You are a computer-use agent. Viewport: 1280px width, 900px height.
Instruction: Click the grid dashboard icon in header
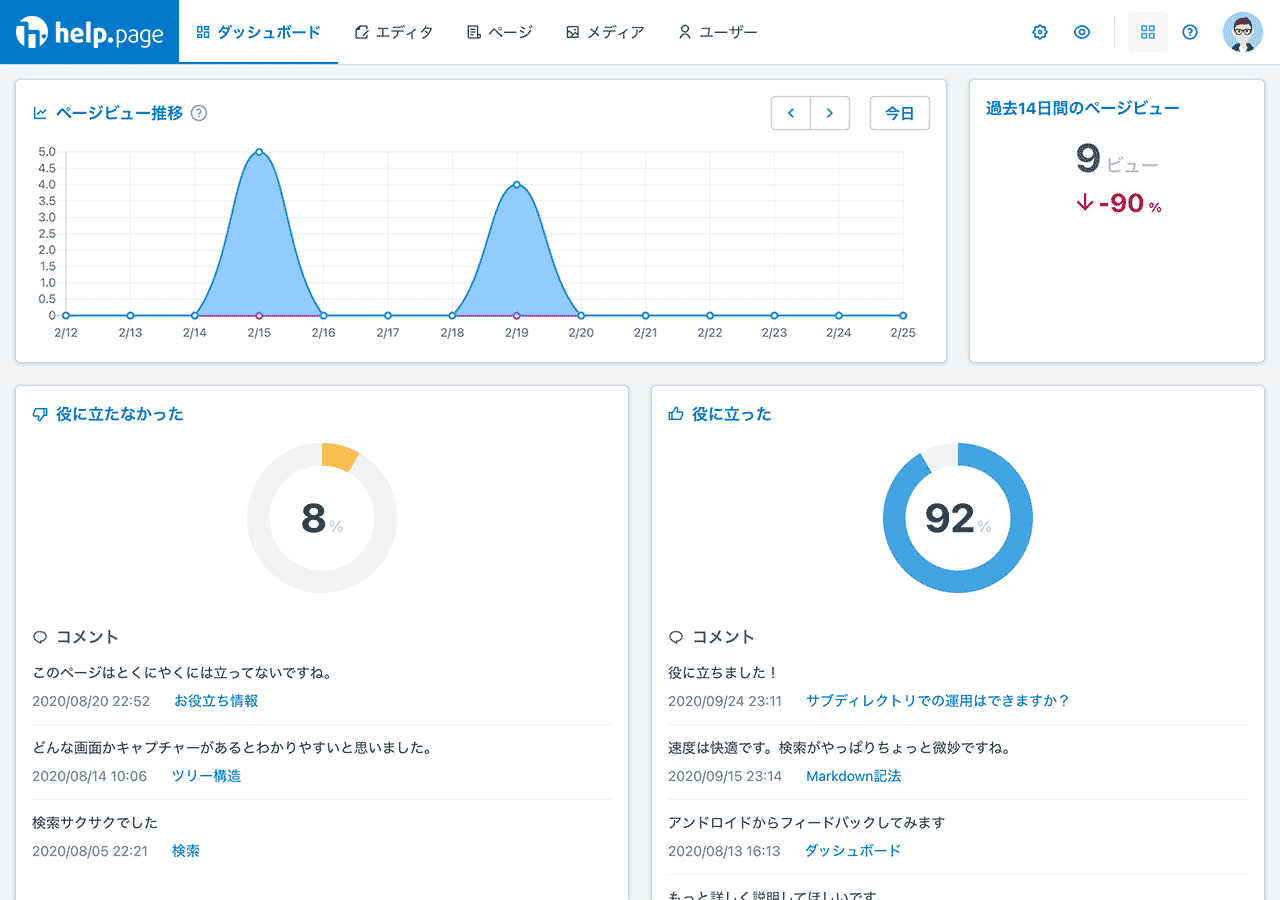click(x=1148, y=32)
